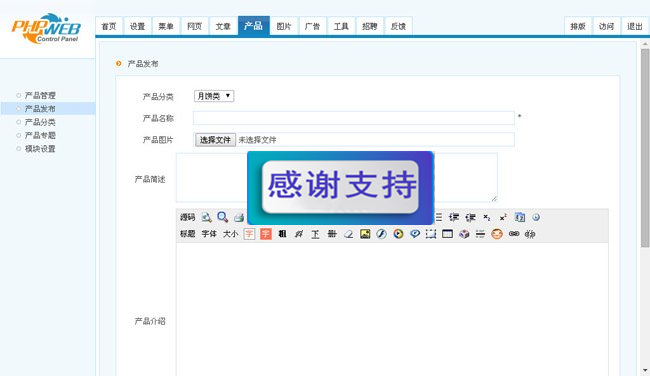
Task: Open the 图片 tab
Action: coord(284,26)
